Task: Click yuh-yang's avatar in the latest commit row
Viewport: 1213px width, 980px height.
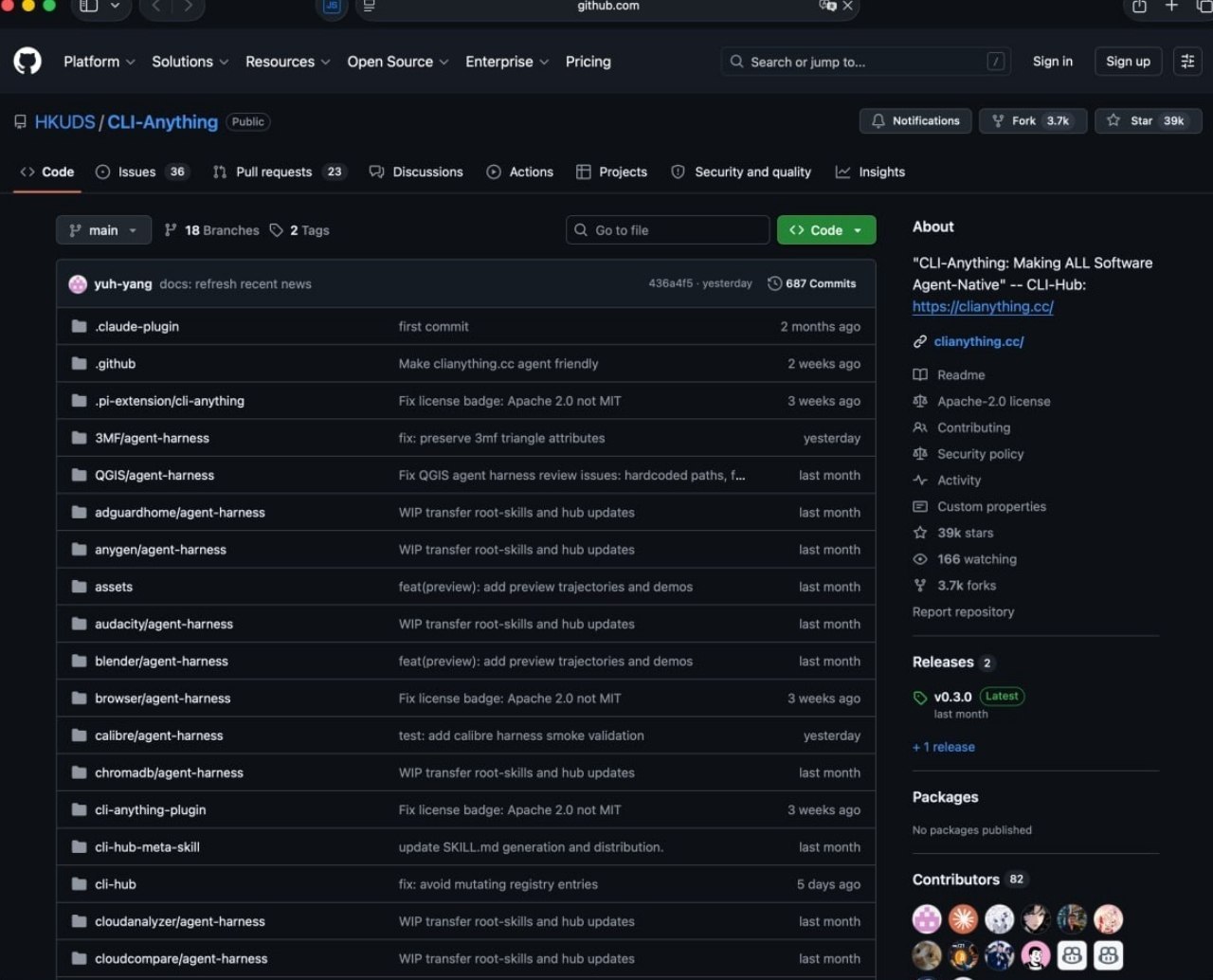Action: (78, 283)
